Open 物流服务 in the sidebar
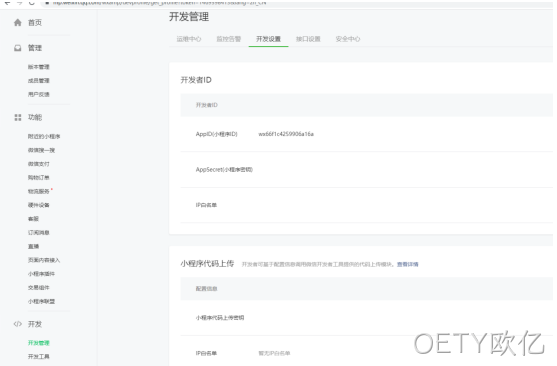Viewport: 557px width, 366px height. click(39, 192)
